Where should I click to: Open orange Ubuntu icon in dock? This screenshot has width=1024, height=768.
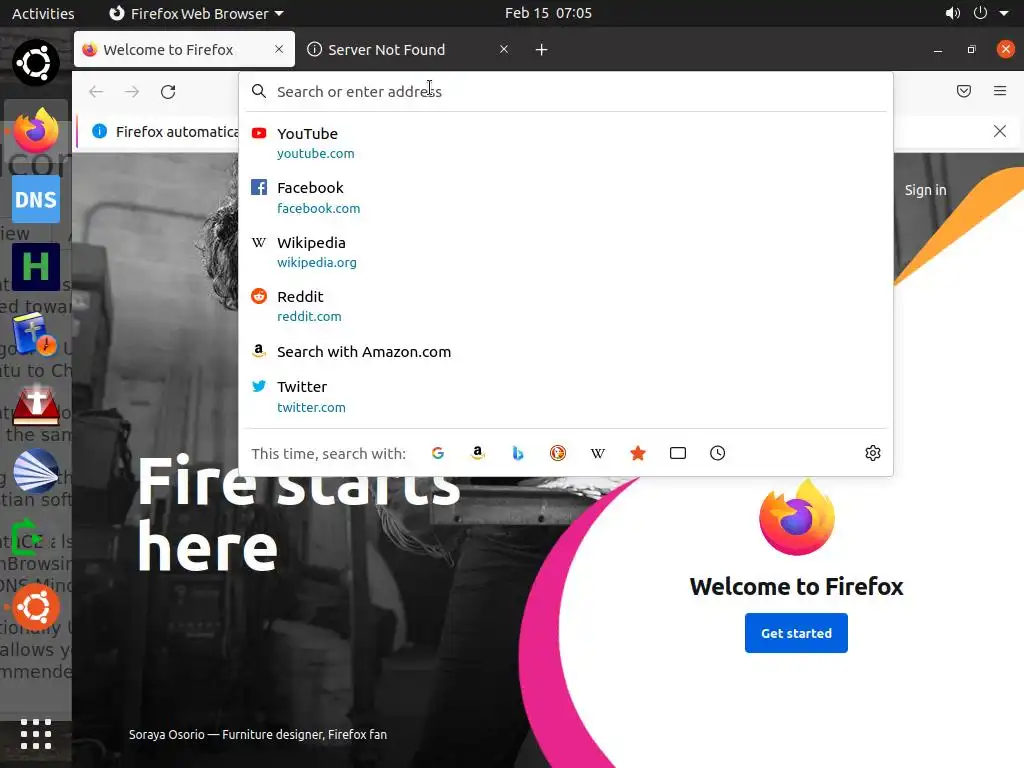coord(36,607)
